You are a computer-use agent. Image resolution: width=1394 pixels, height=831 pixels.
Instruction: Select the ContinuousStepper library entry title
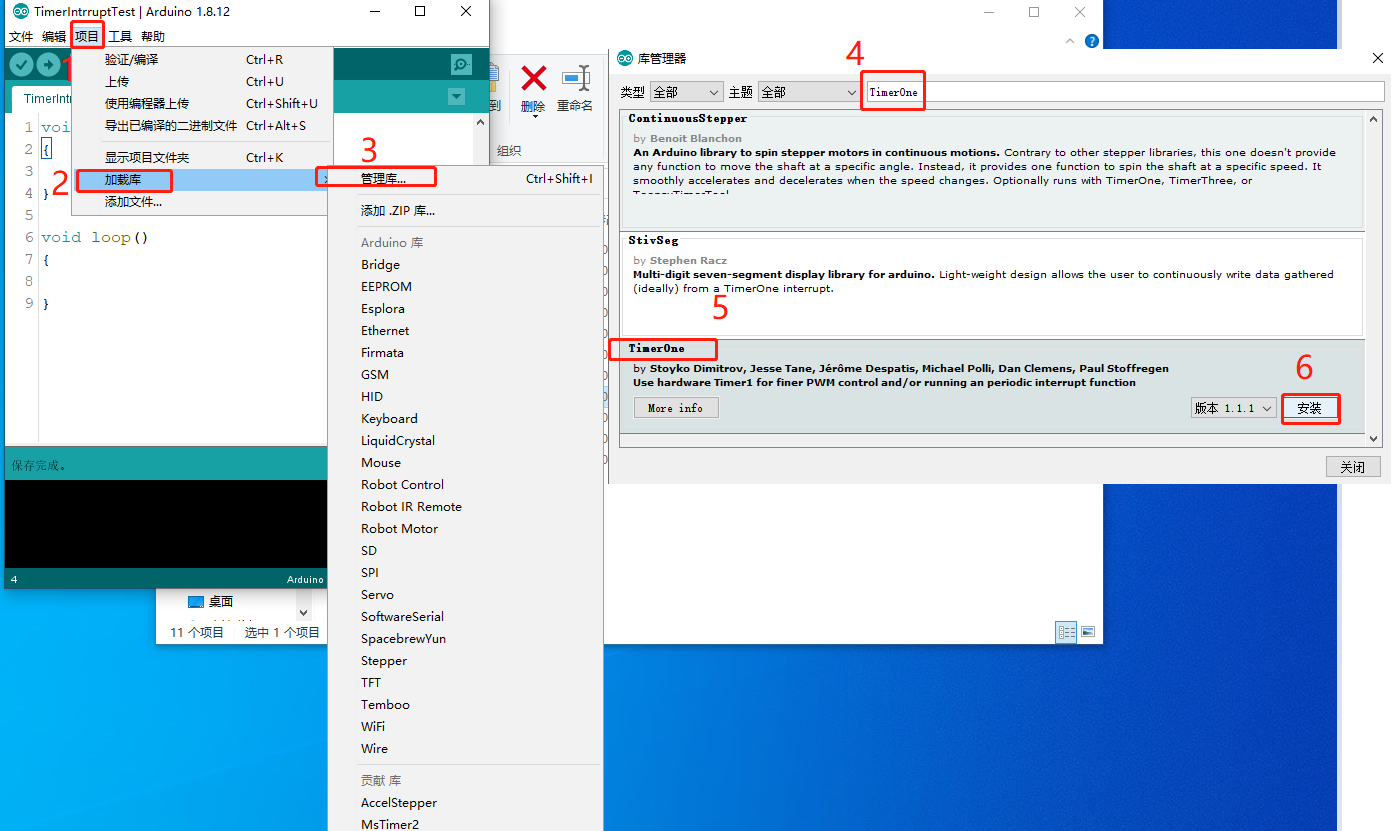tap(688, 119)
